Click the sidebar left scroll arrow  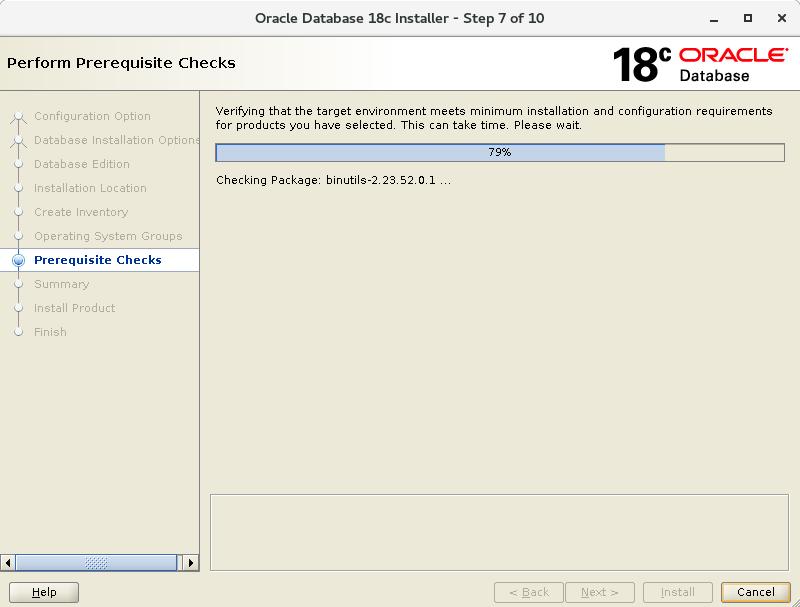click(x=8, y=563)
